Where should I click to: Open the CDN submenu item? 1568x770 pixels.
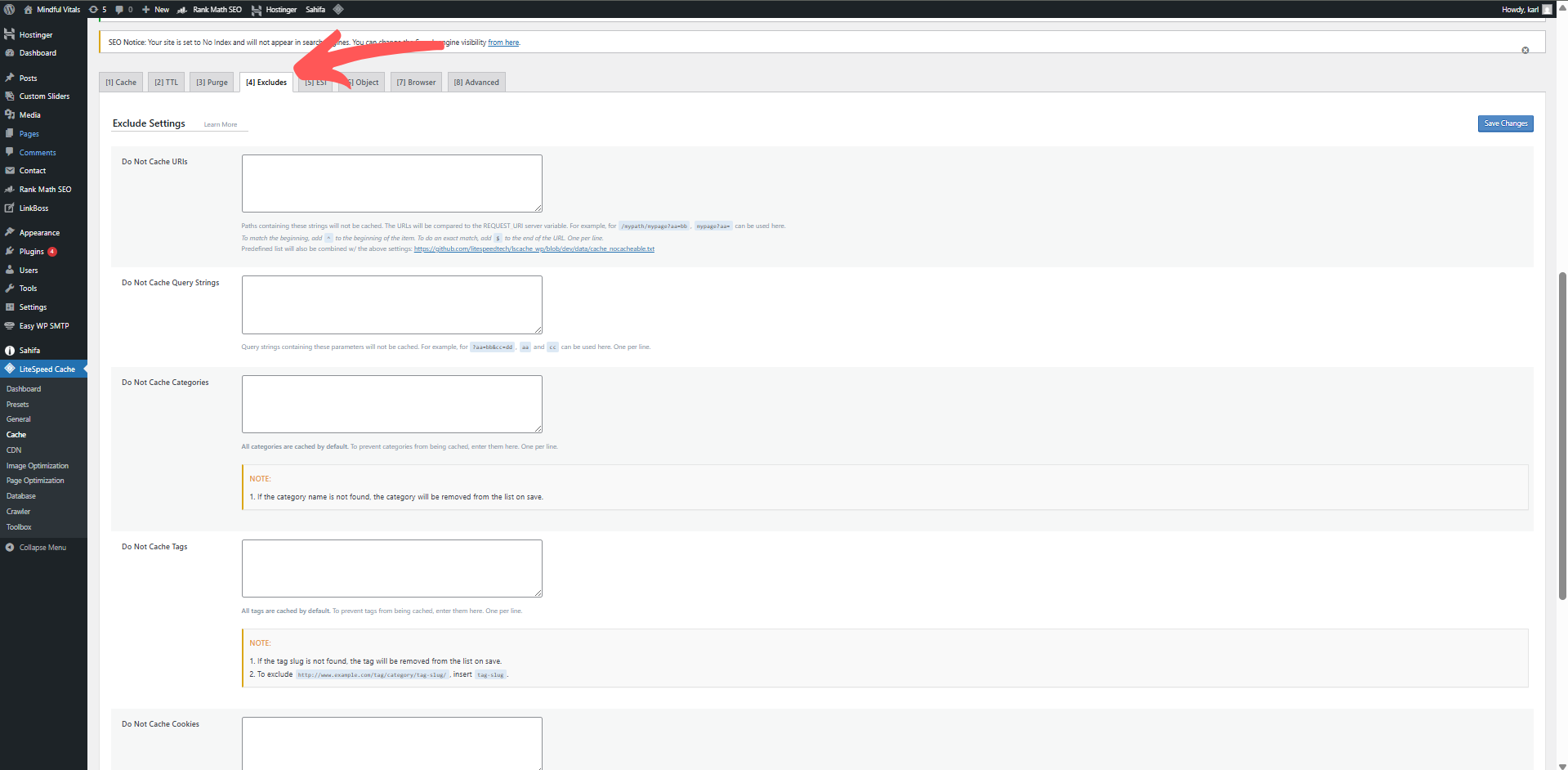(x=14, y=450)
